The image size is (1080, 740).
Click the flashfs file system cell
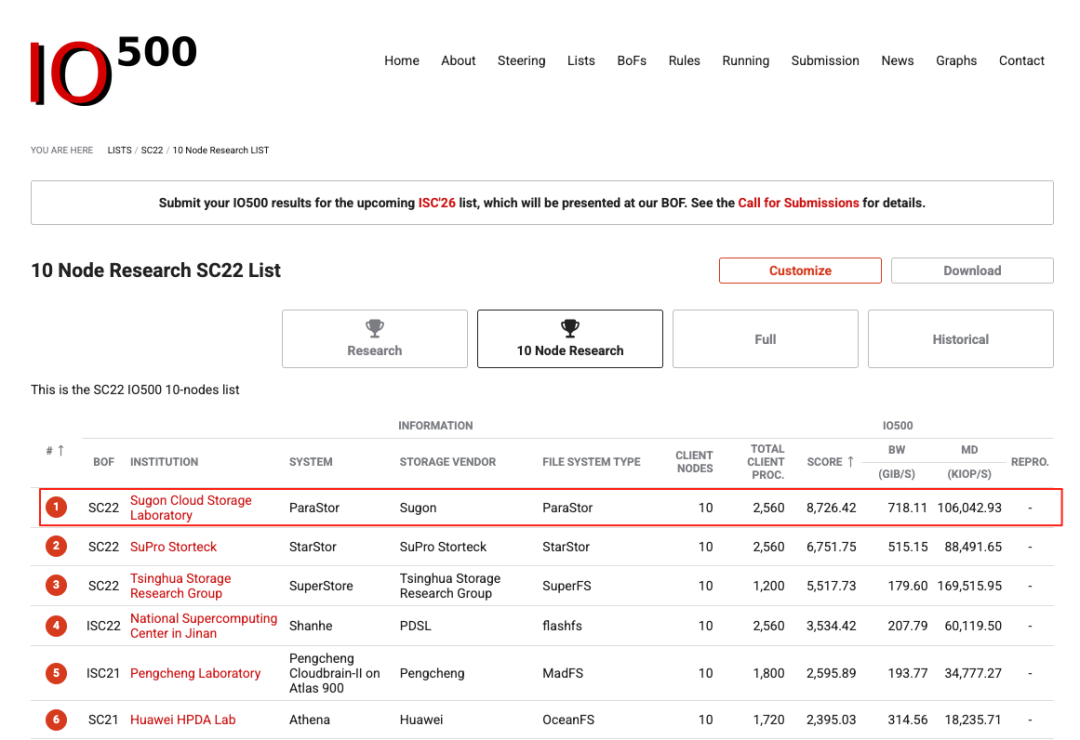point(562,626)
